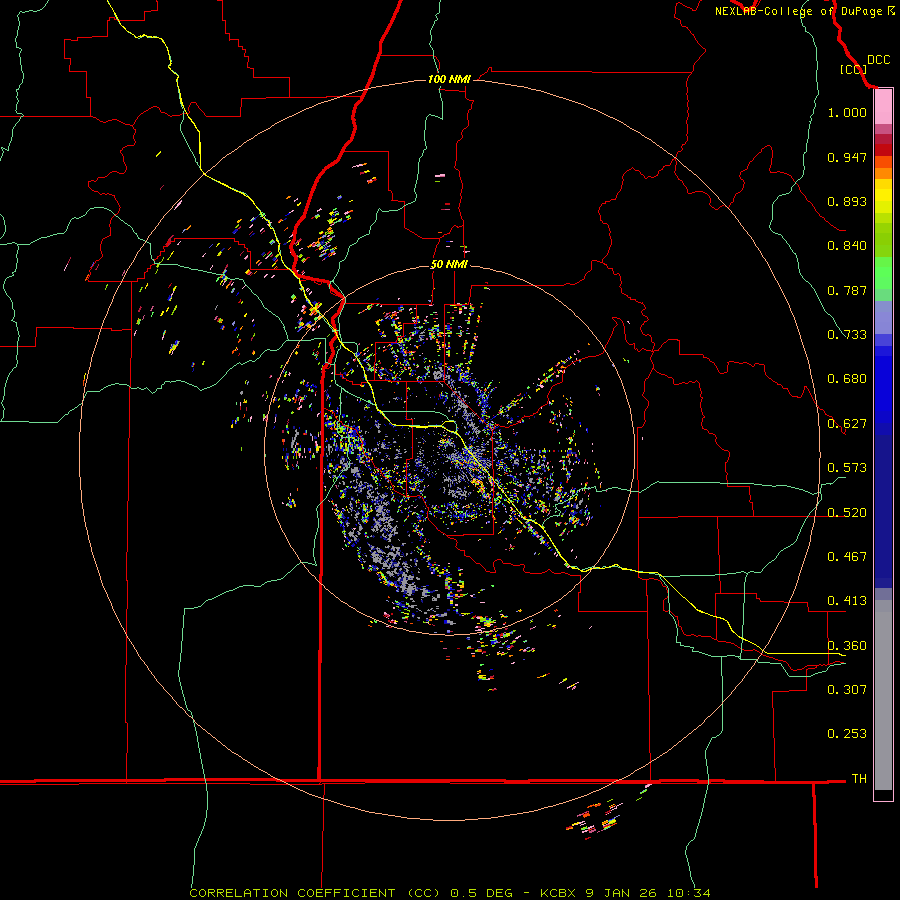
Task: Select the 0.733 scale value
Action: click(847, 335)
